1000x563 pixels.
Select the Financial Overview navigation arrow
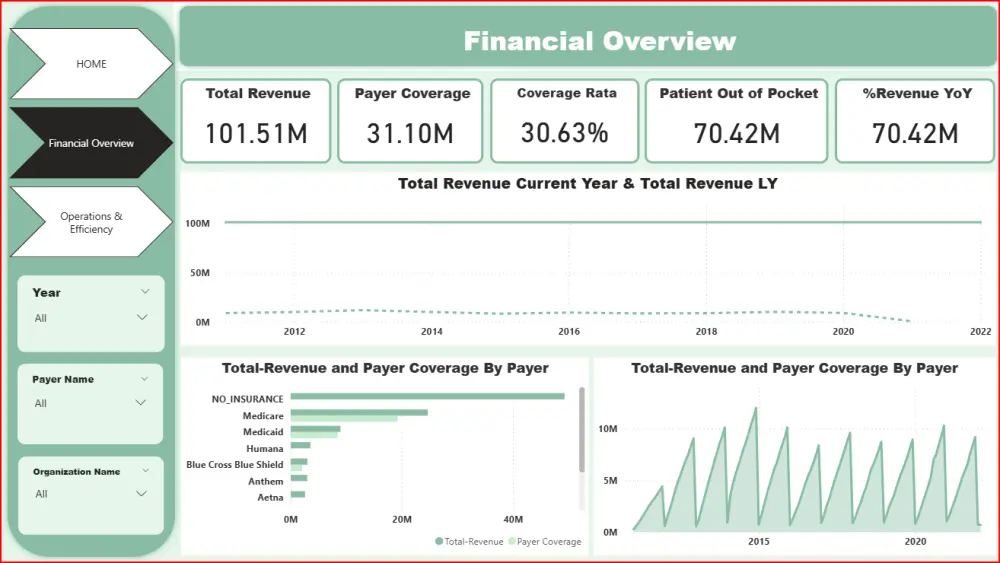91,143
